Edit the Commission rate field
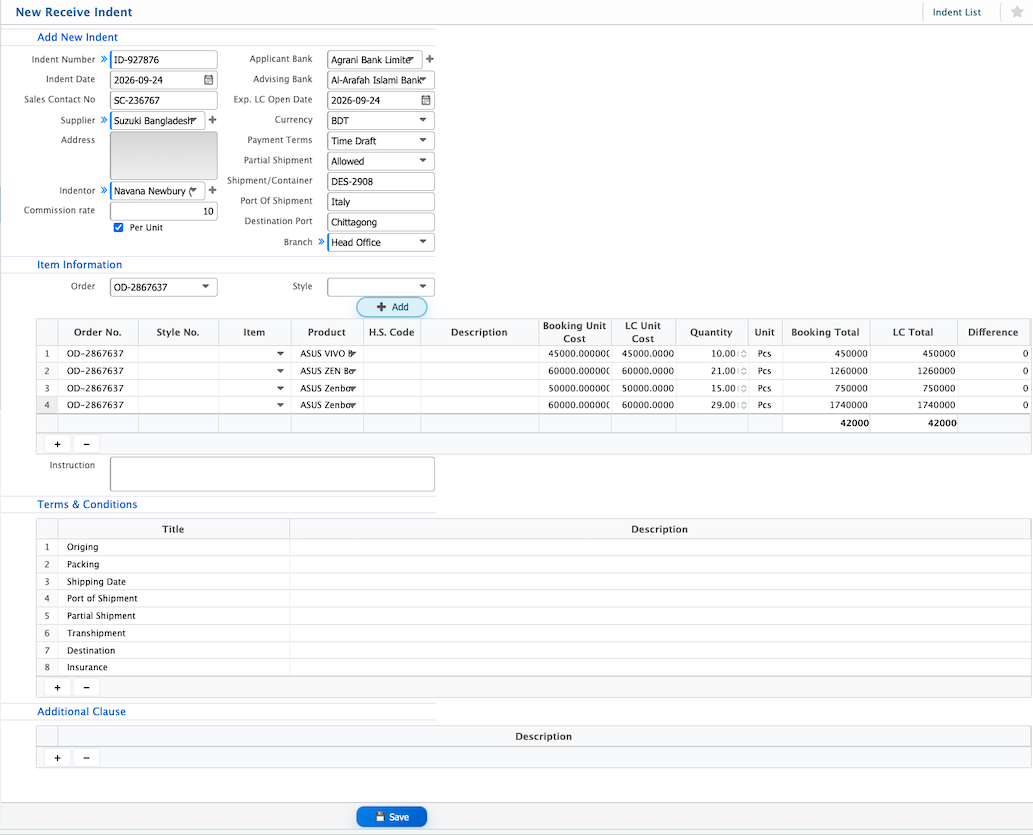 163,211
